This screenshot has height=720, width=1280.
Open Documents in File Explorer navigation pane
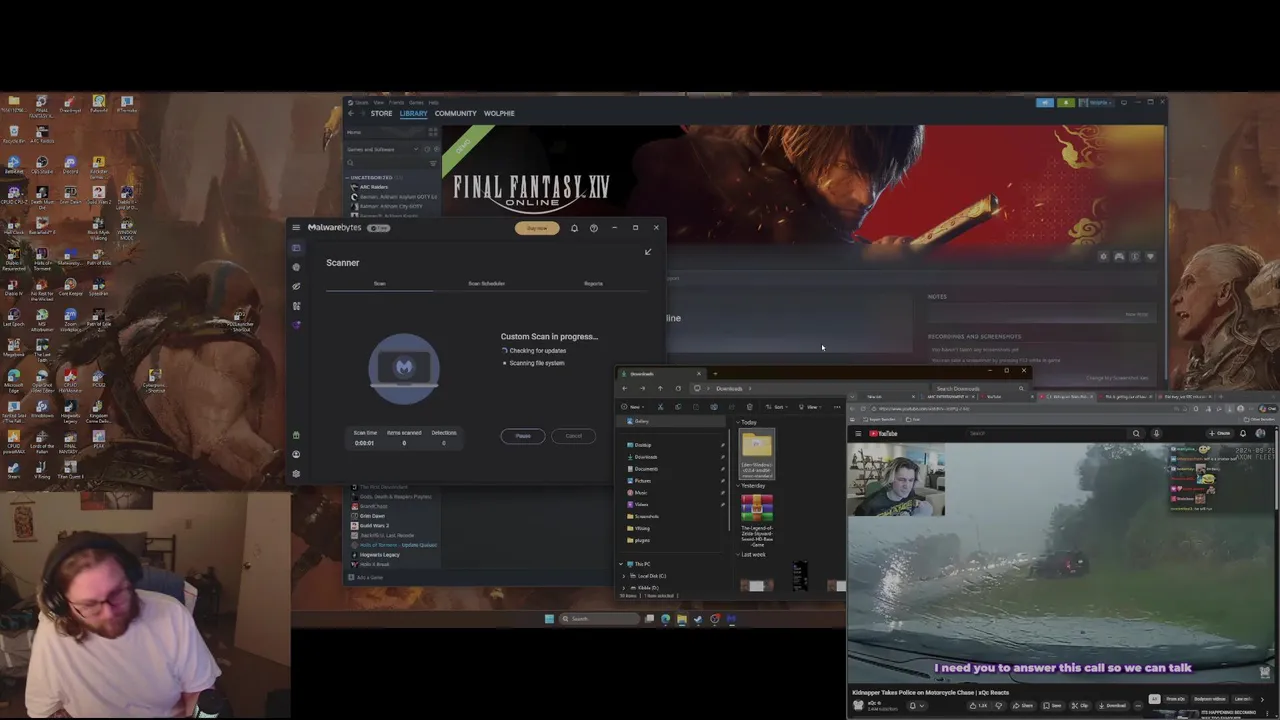(644, 469)
